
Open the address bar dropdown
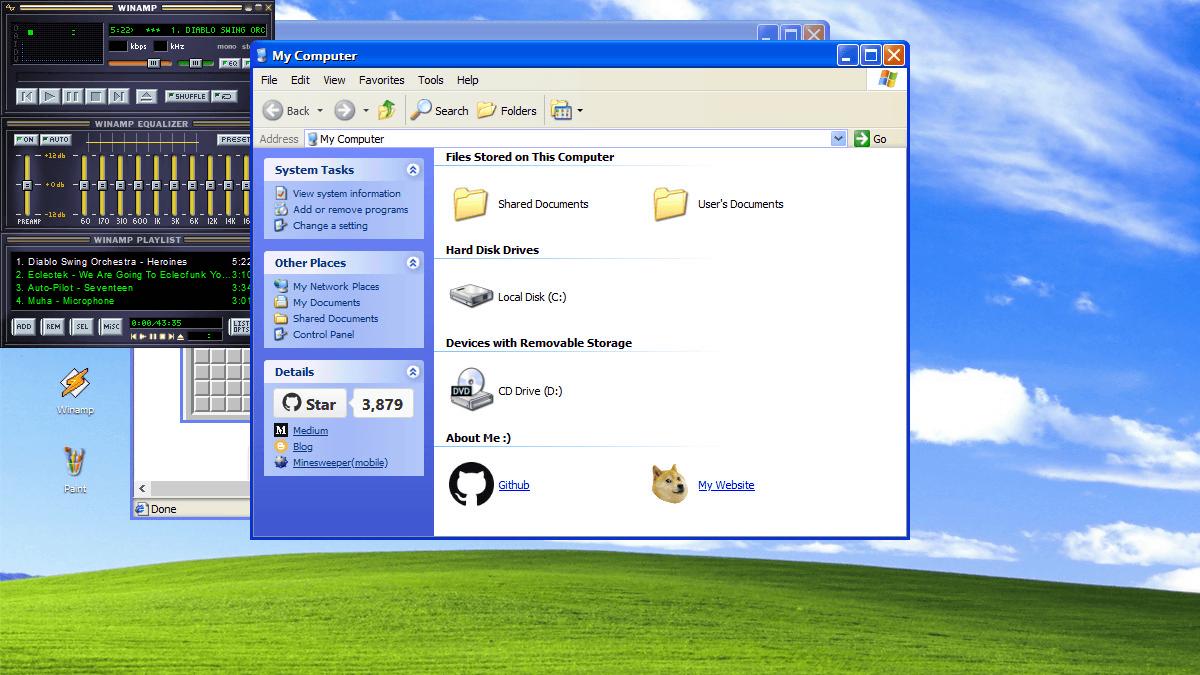coord(838,139)
